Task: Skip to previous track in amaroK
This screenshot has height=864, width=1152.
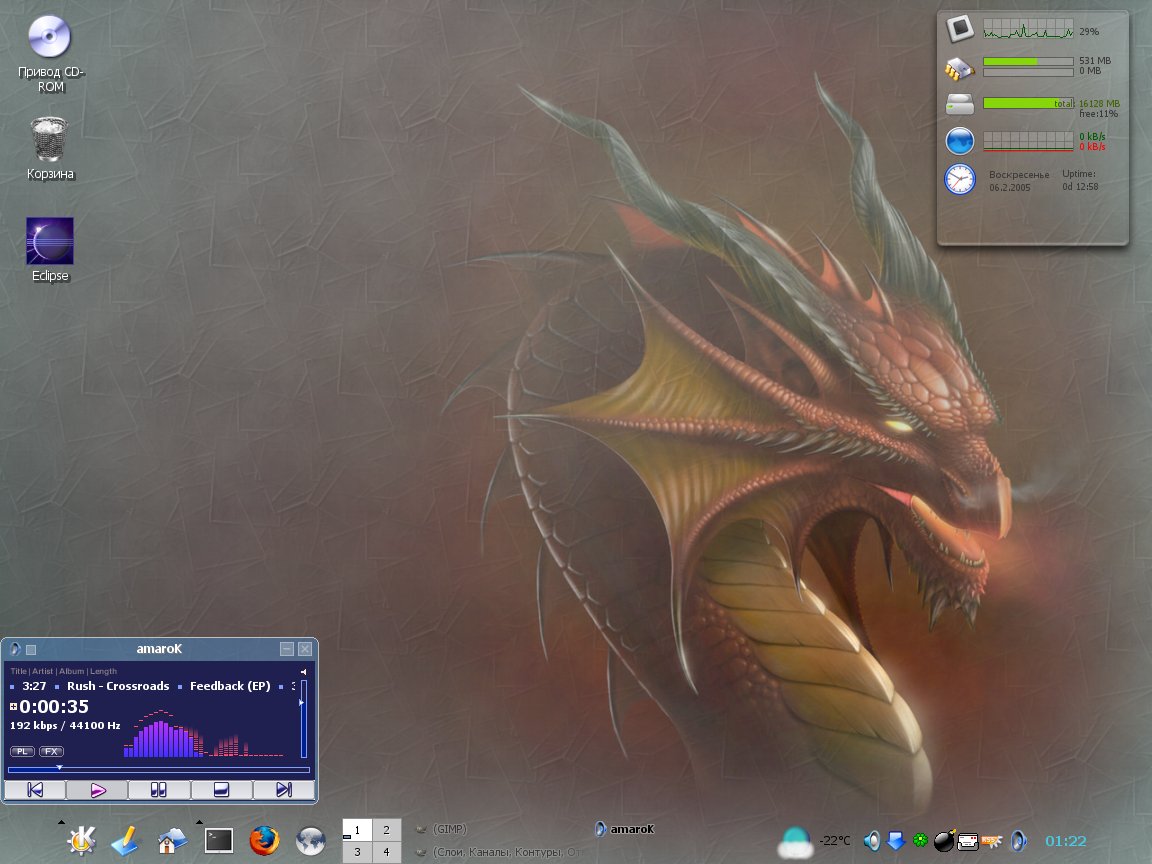Action: coord(35,790)
